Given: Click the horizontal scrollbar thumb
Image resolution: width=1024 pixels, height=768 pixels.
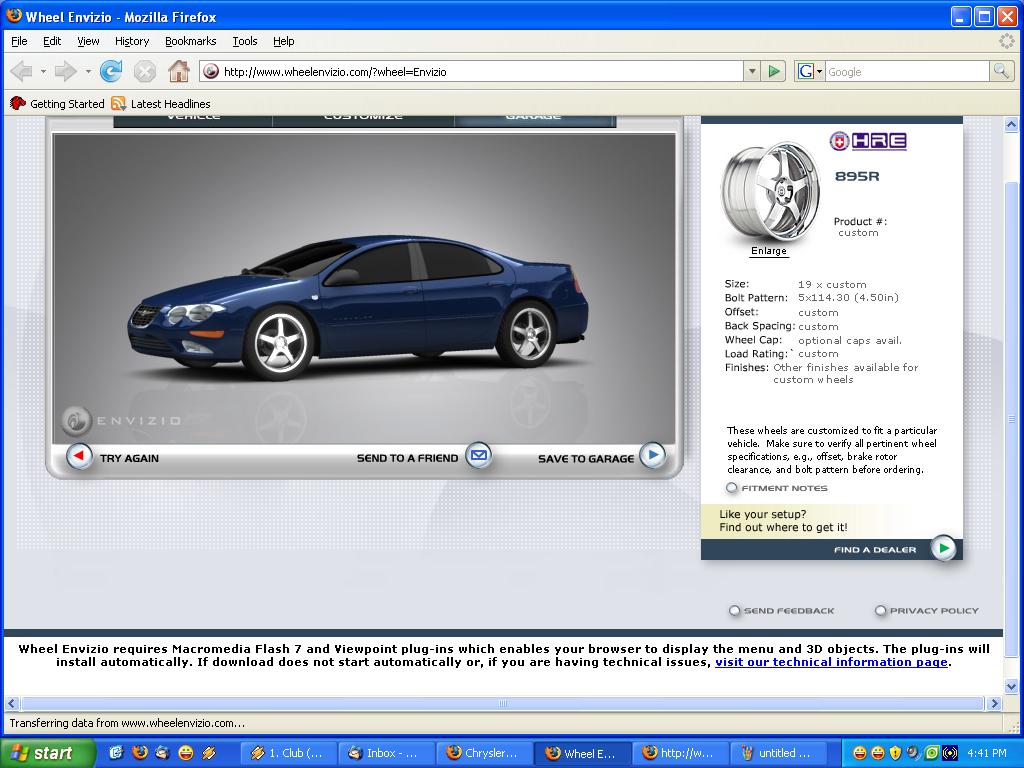Looking at the screenshot, I should click(502, 703).
